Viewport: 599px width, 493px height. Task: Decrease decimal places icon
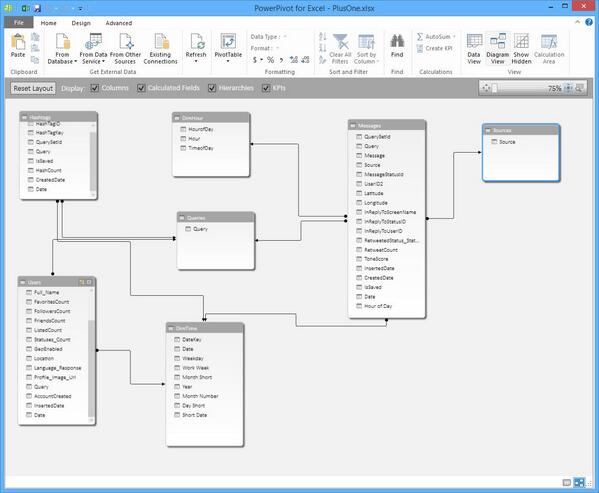305,60
